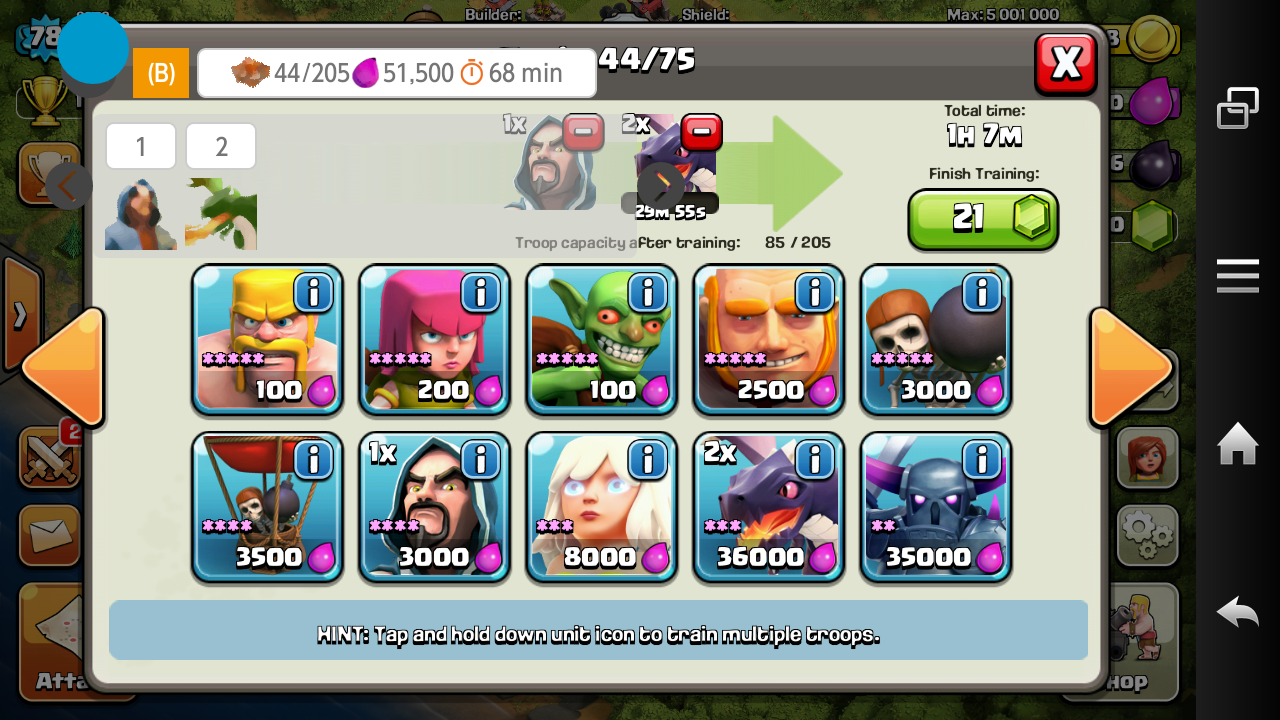Train a Goblin troop
The height and width of the screenshot is (720, 1280).
click(601, 340)
